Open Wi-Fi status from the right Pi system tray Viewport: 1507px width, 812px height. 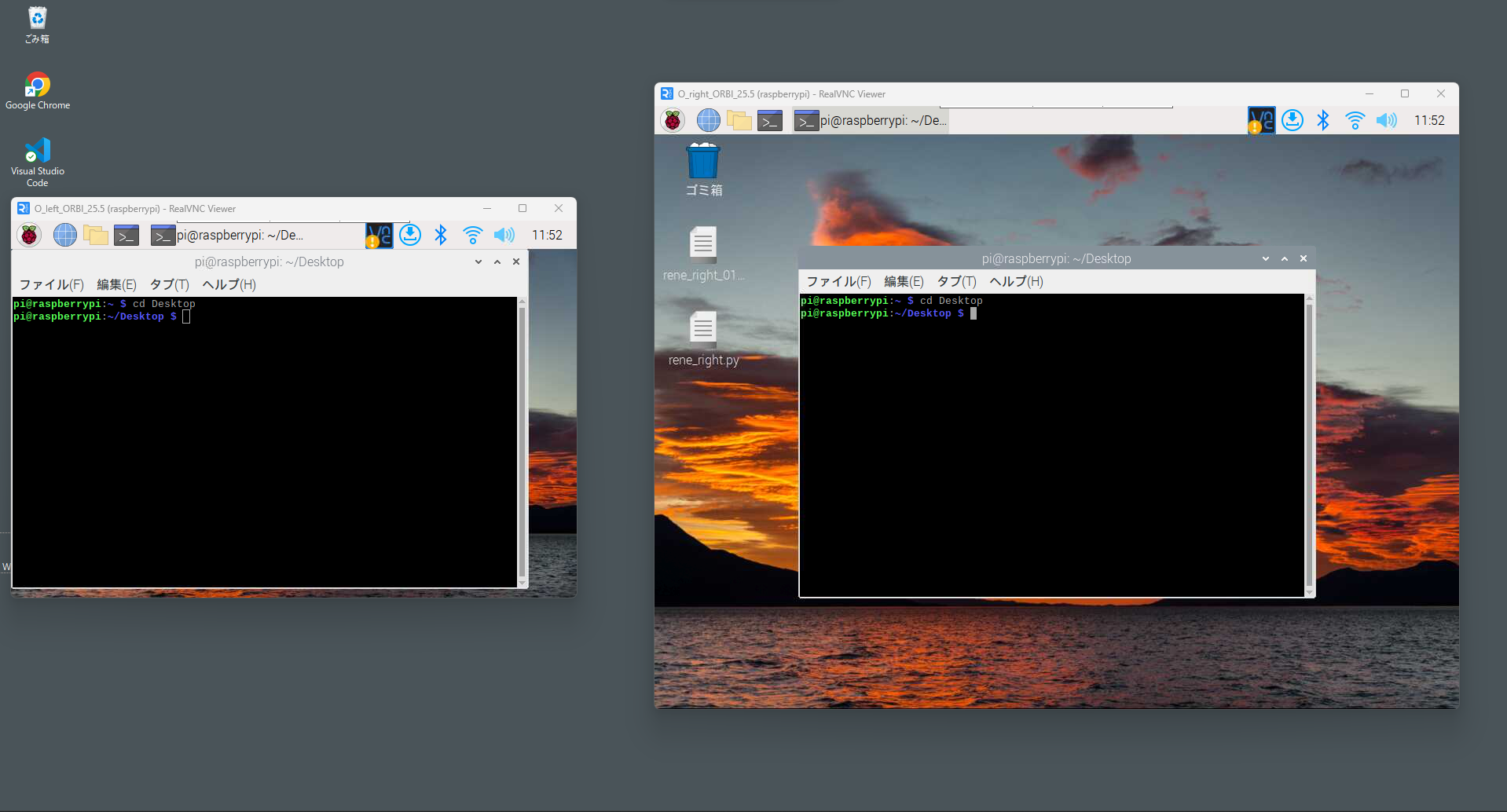[1355, 120]
